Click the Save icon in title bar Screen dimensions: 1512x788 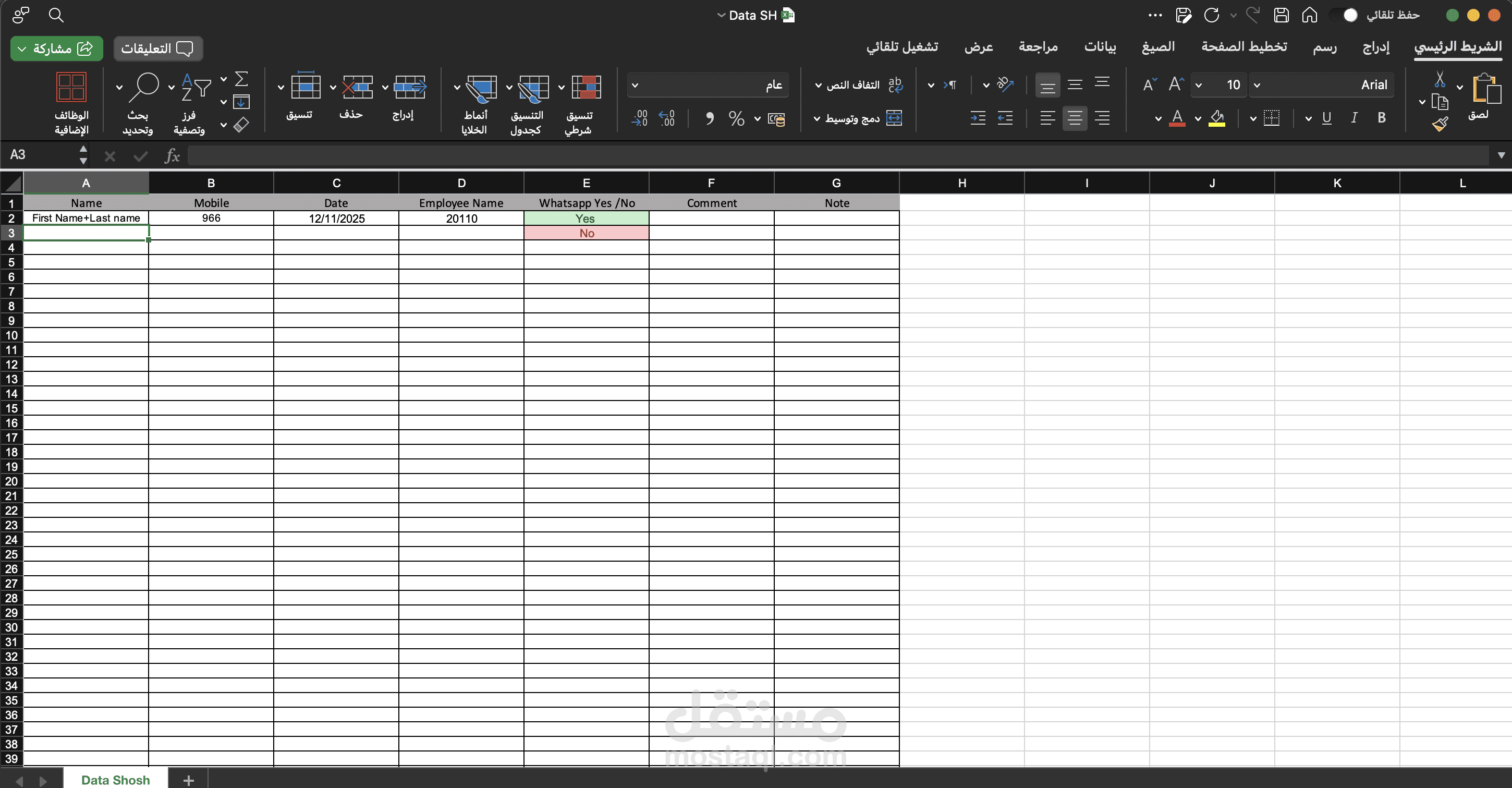(1282, 15)
